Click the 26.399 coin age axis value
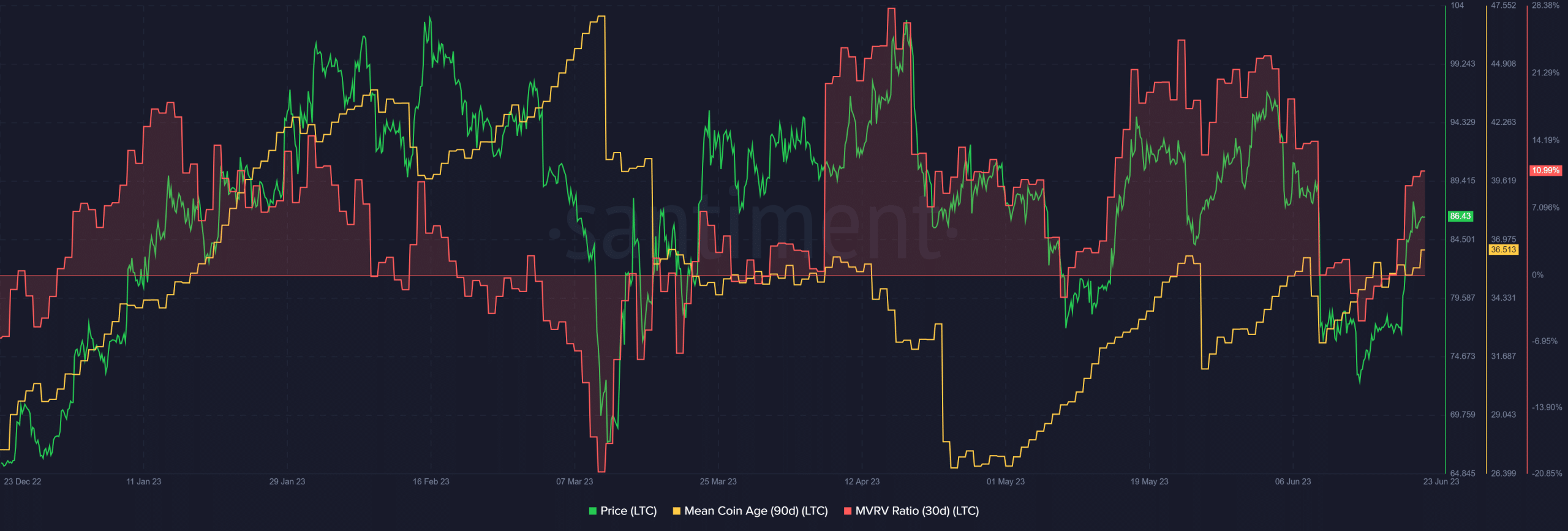 1504,473
